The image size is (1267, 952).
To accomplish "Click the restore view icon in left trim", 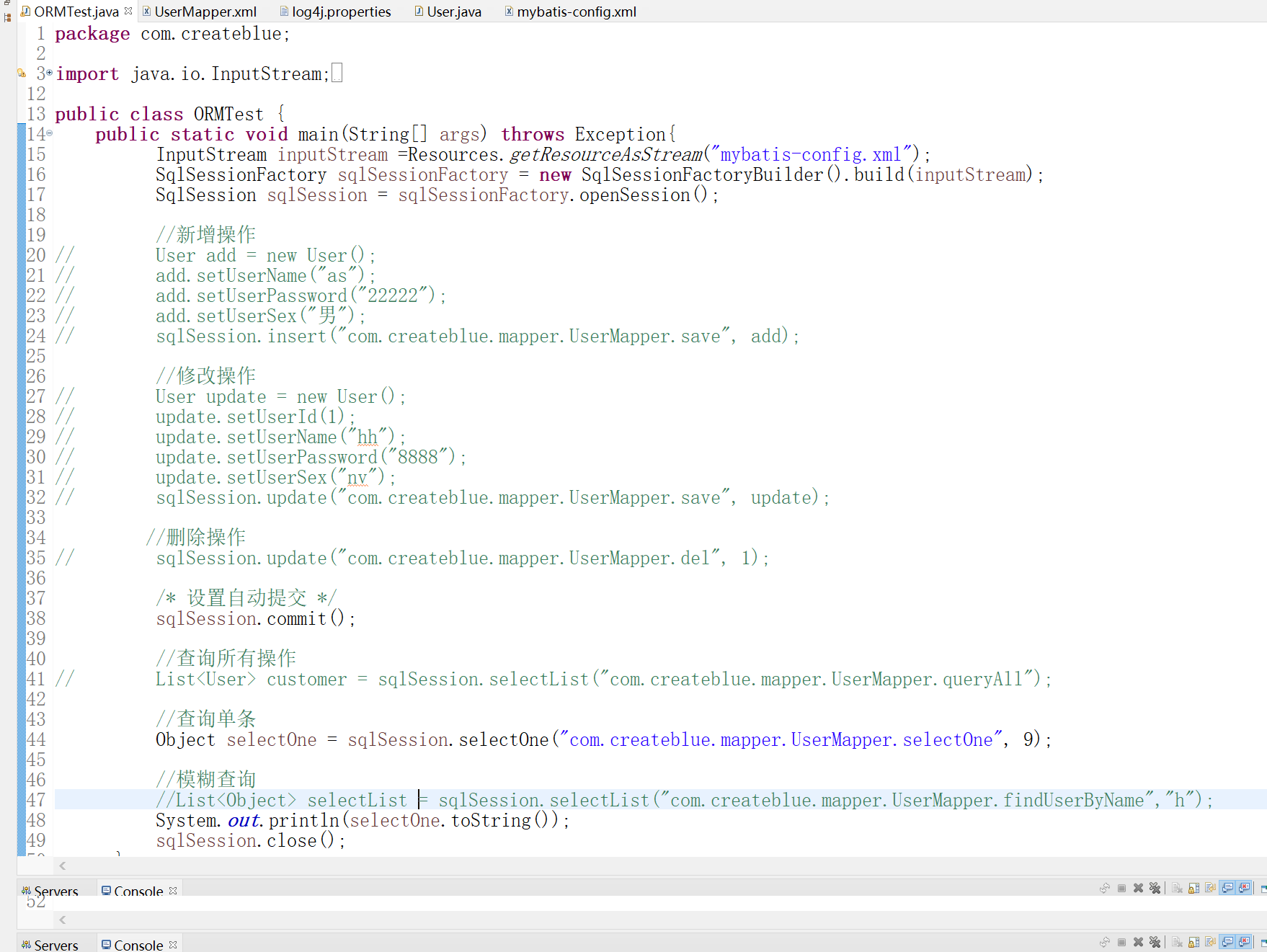I will click(8, 3).
